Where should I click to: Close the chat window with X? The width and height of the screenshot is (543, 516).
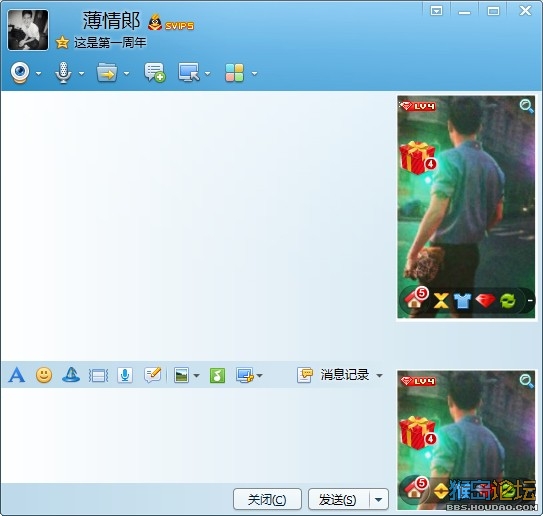point(525,11)
